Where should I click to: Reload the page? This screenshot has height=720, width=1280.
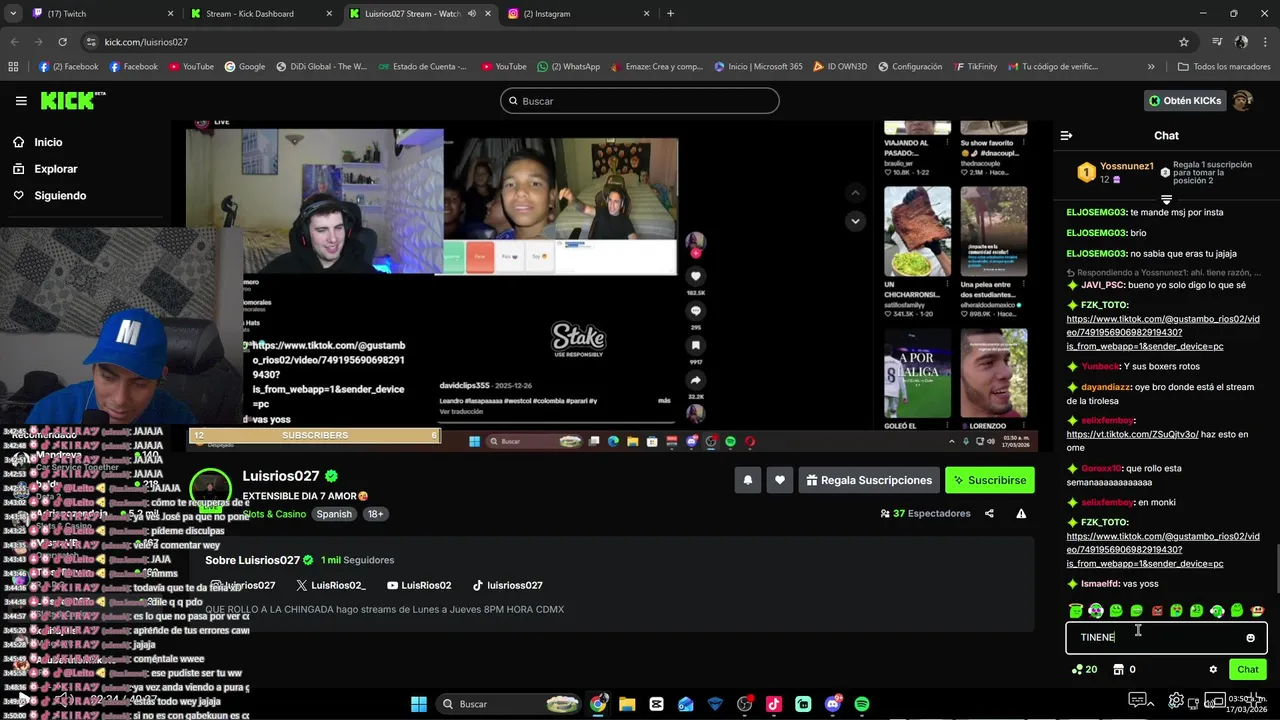(62, 42)
